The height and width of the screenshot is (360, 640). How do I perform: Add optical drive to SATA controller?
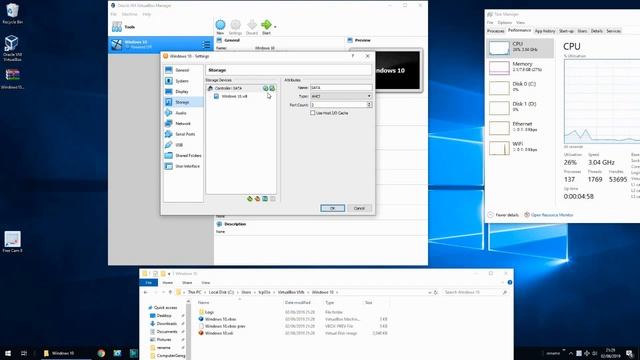[x=266, y=88]
